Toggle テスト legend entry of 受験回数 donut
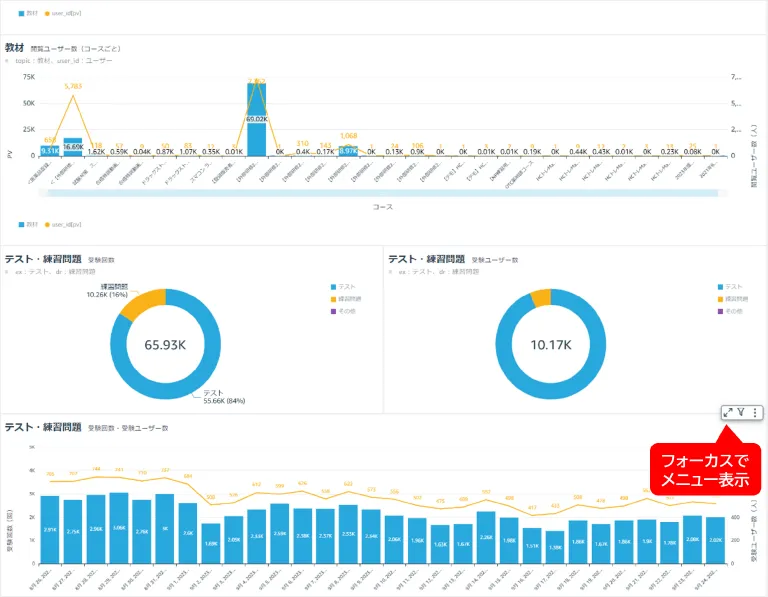The width and height of the screenshot is (768, 597). (343, 287)
